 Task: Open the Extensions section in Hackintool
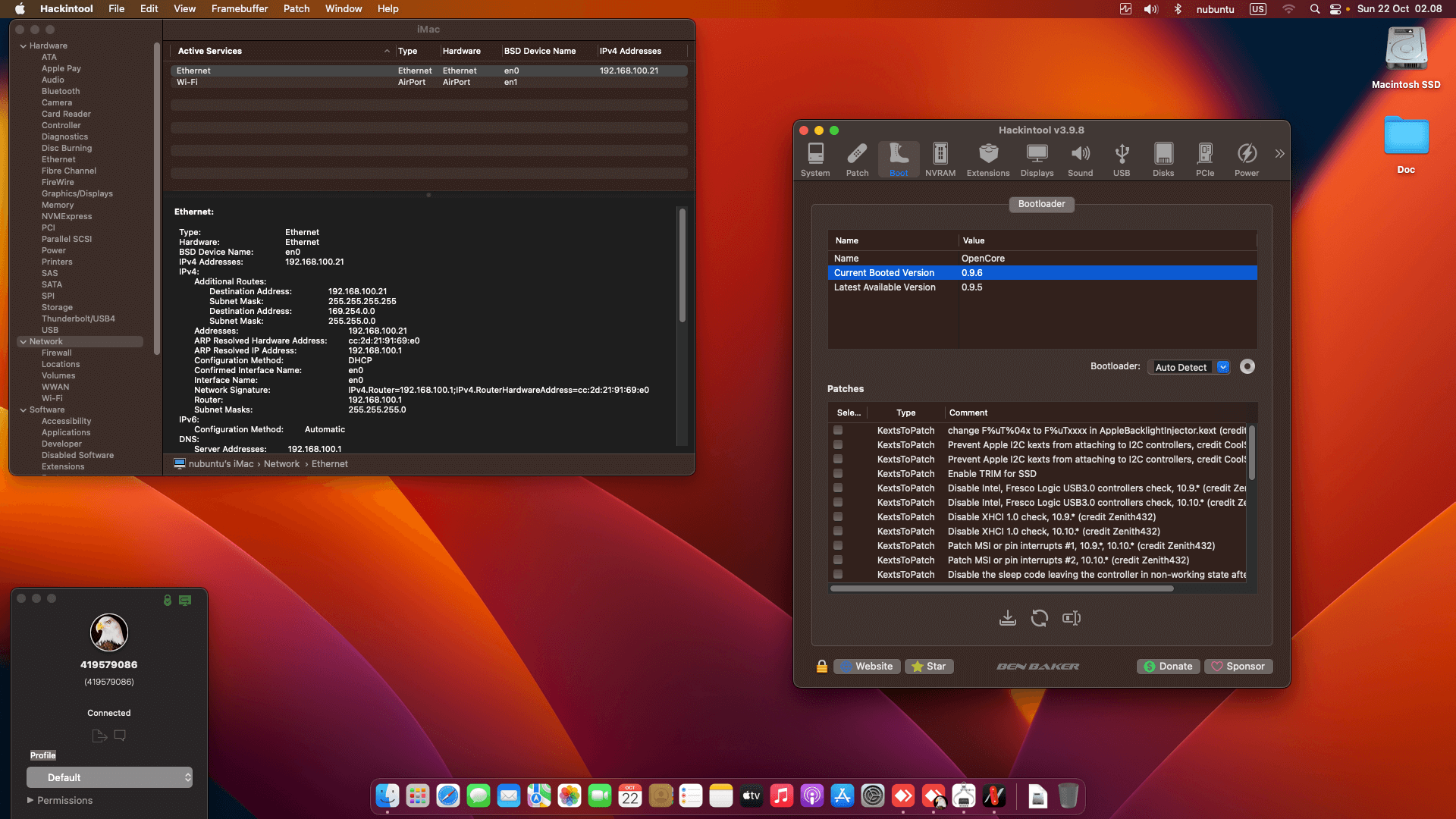coord(988,160)
